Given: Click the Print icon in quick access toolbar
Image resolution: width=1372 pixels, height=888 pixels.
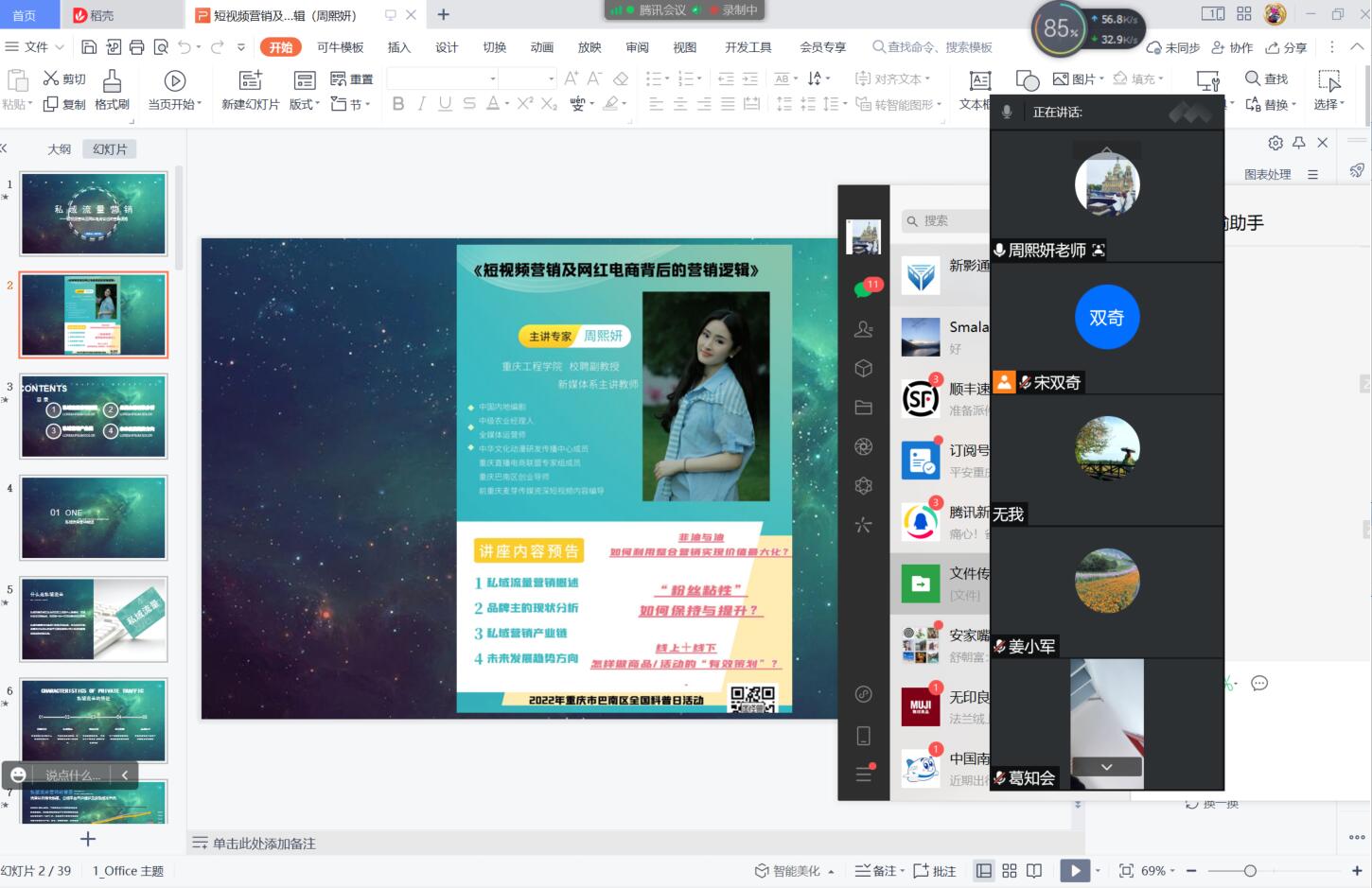Looking at the screenshot, I should coord(137,47).
